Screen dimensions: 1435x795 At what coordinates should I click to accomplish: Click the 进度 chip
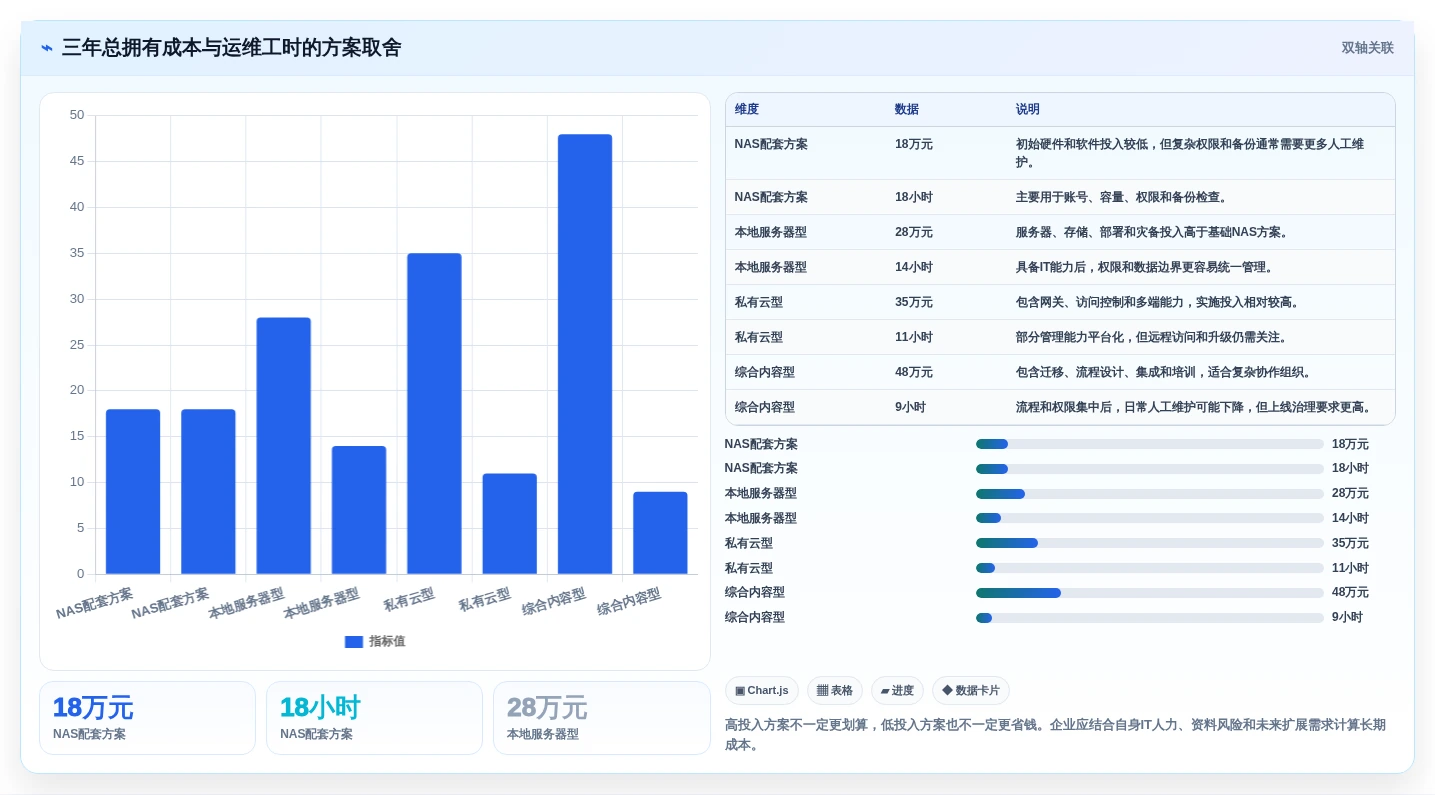tap(897, 691)
